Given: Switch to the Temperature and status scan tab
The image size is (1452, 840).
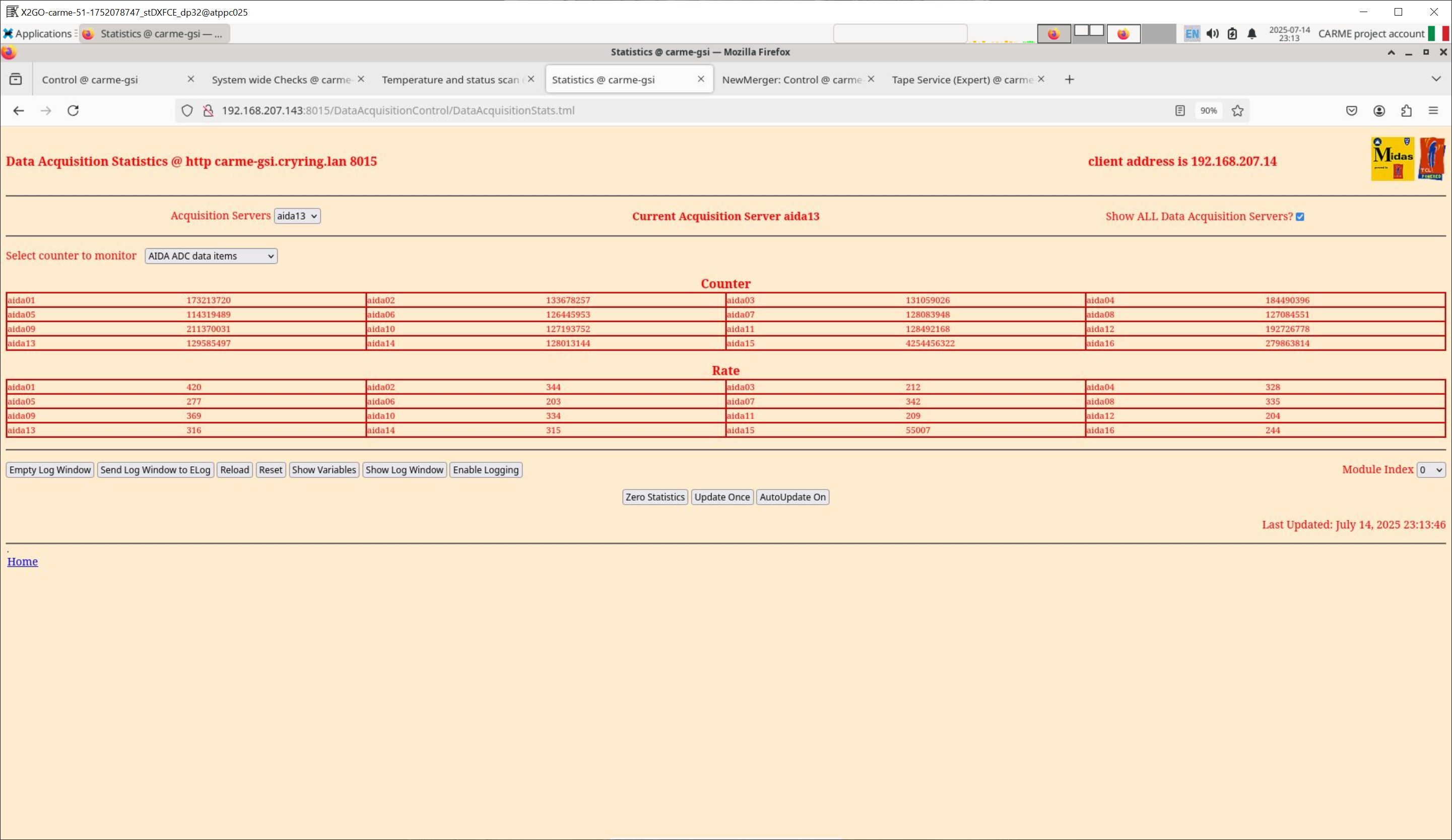Looking at the screenshot, I should point(450,80).
